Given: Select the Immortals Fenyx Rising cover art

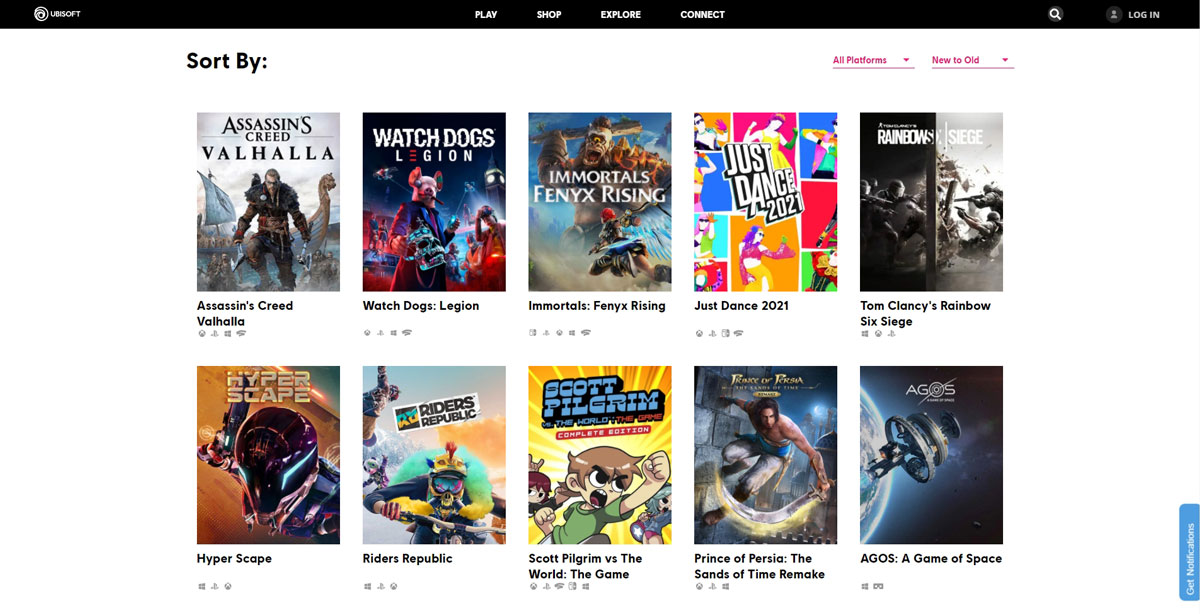Looking at the screenshot, I should [600, 202].
